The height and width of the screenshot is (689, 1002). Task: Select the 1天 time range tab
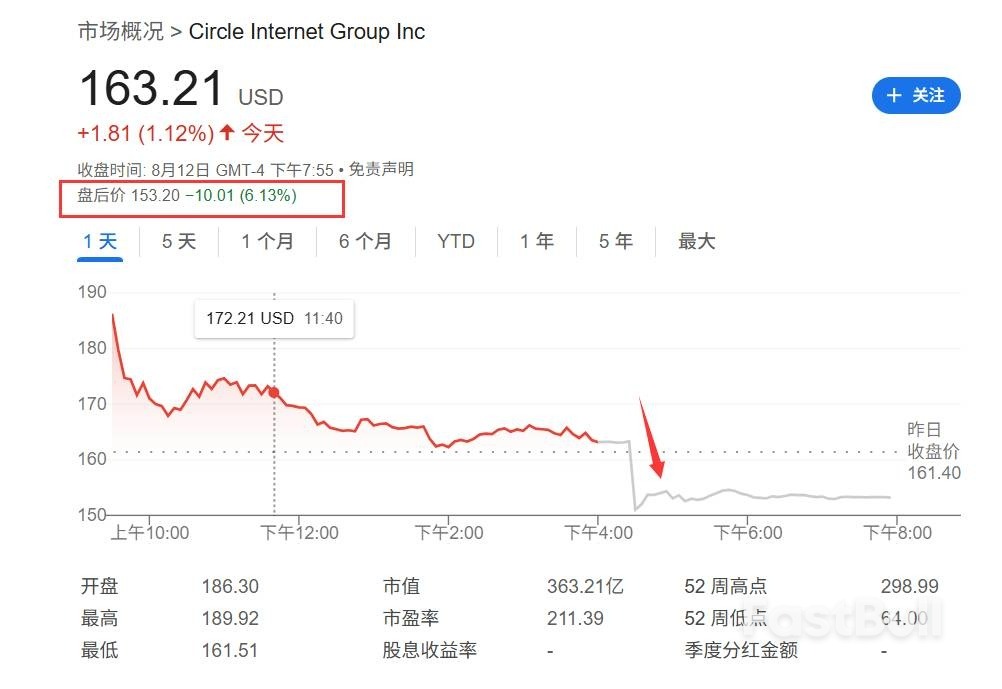point(98,240)
